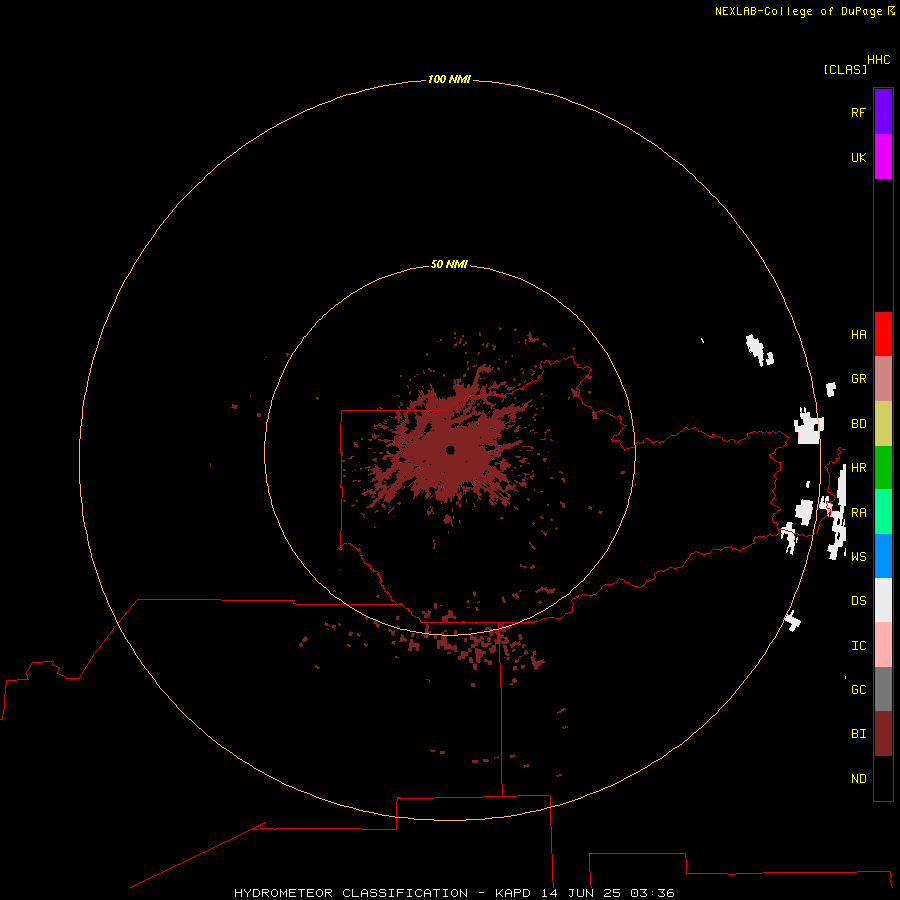Viewport: 900px width, 900px height.
Task: Click the DS white legend swatch
Action: tap(883, 600)
